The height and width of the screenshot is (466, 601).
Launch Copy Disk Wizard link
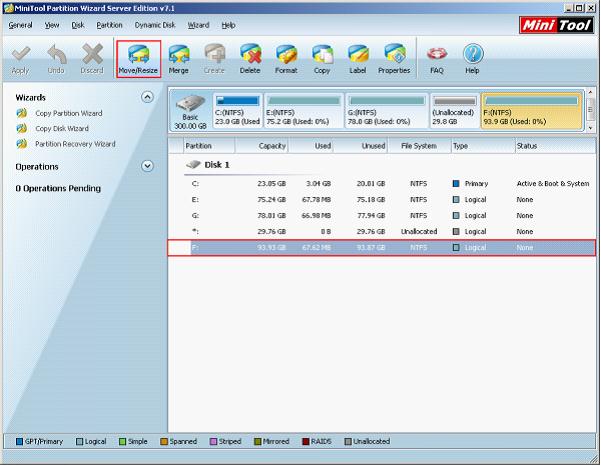pyautogui.click(x=62, y=128)
